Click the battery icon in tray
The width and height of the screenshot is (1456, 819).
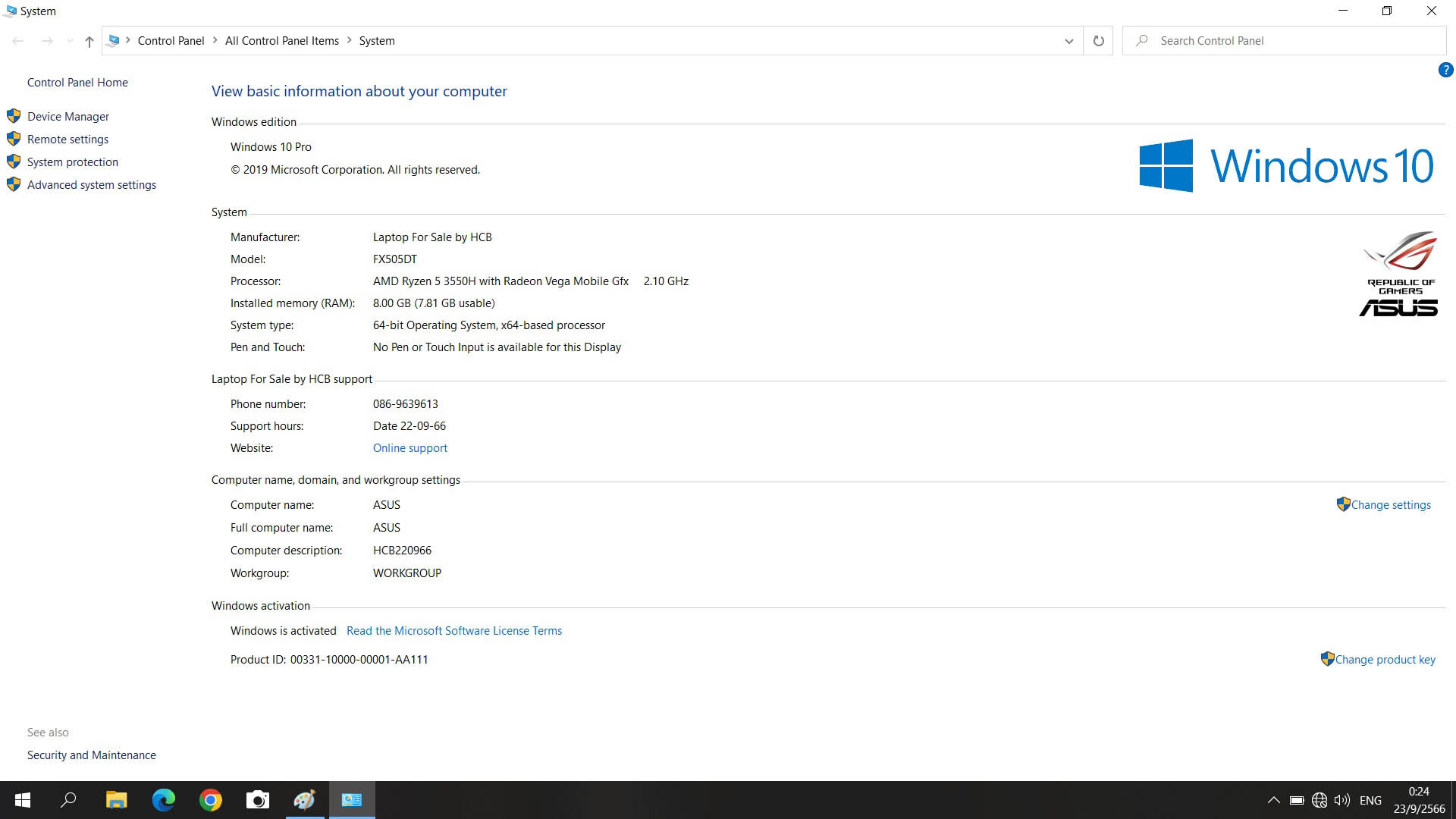[1297, 800]
